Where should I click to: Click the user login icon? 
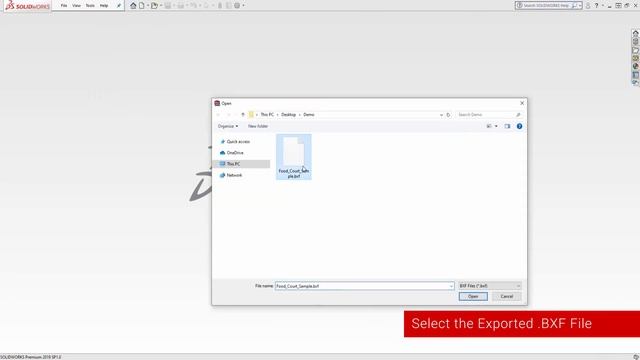[588, 6]
